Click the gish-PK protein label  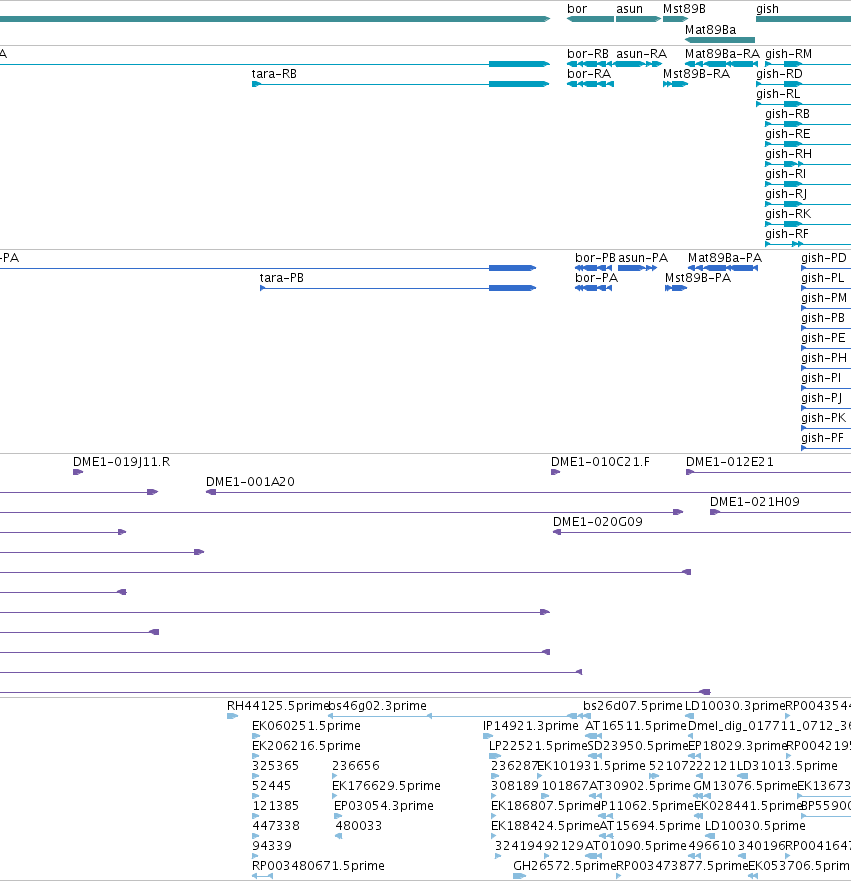824,417
